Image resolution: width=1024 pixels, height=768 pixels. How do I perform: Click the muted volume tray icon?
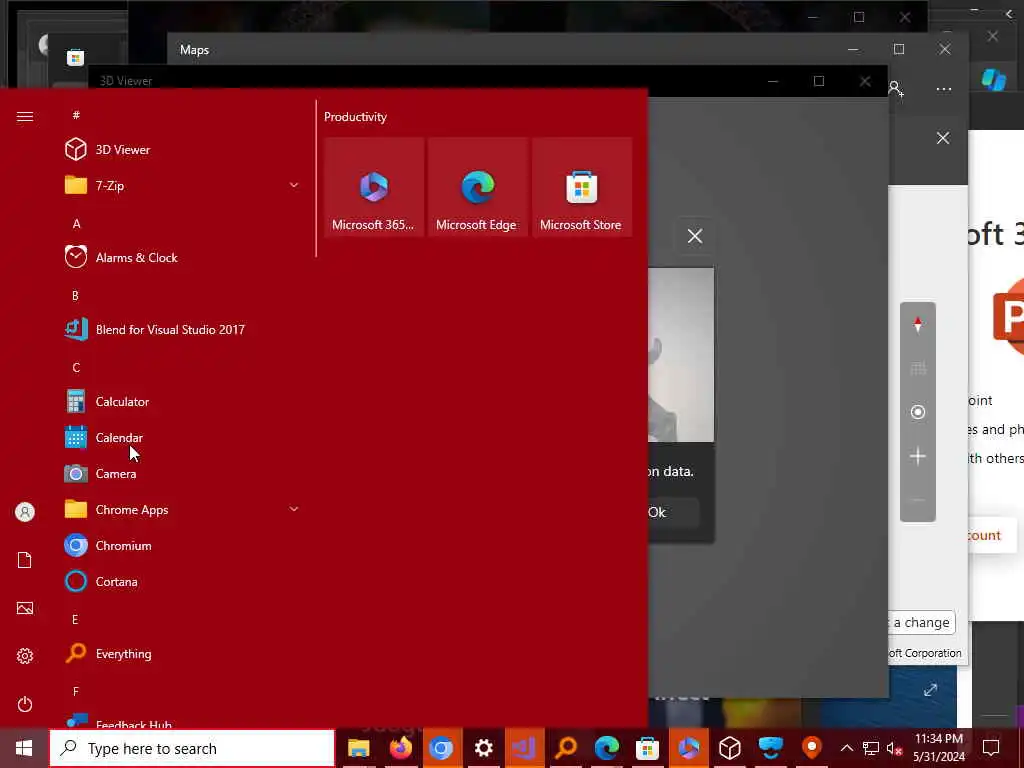[894, 748]
